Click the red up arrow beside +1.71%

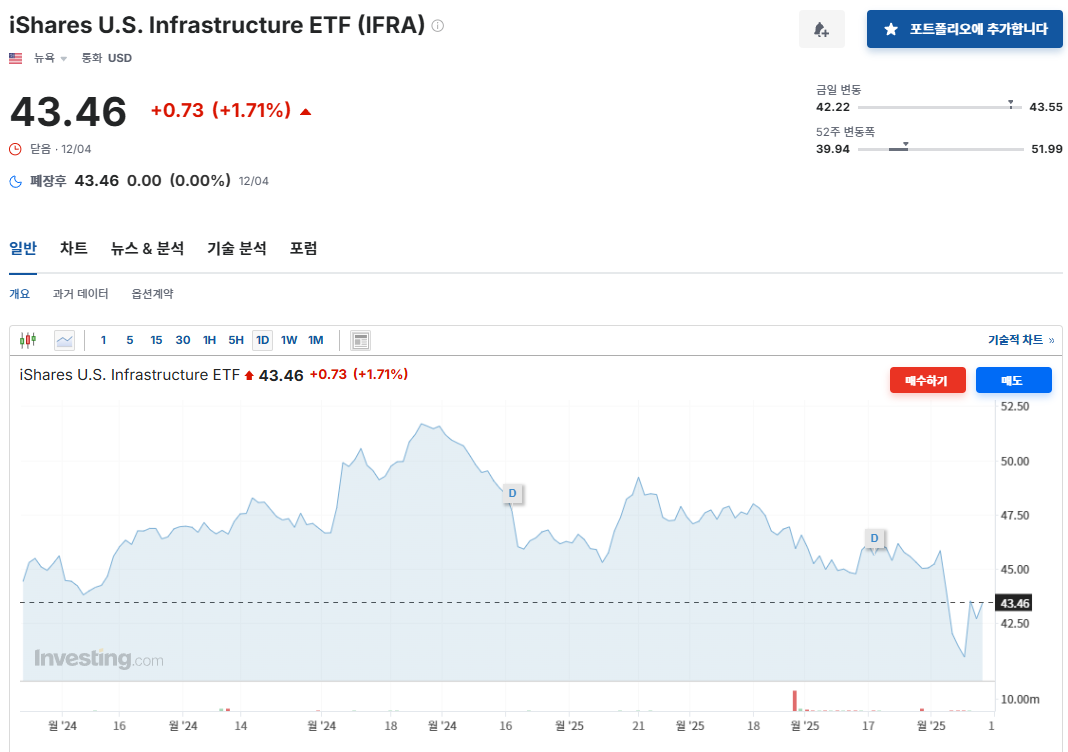coord(305,112)
